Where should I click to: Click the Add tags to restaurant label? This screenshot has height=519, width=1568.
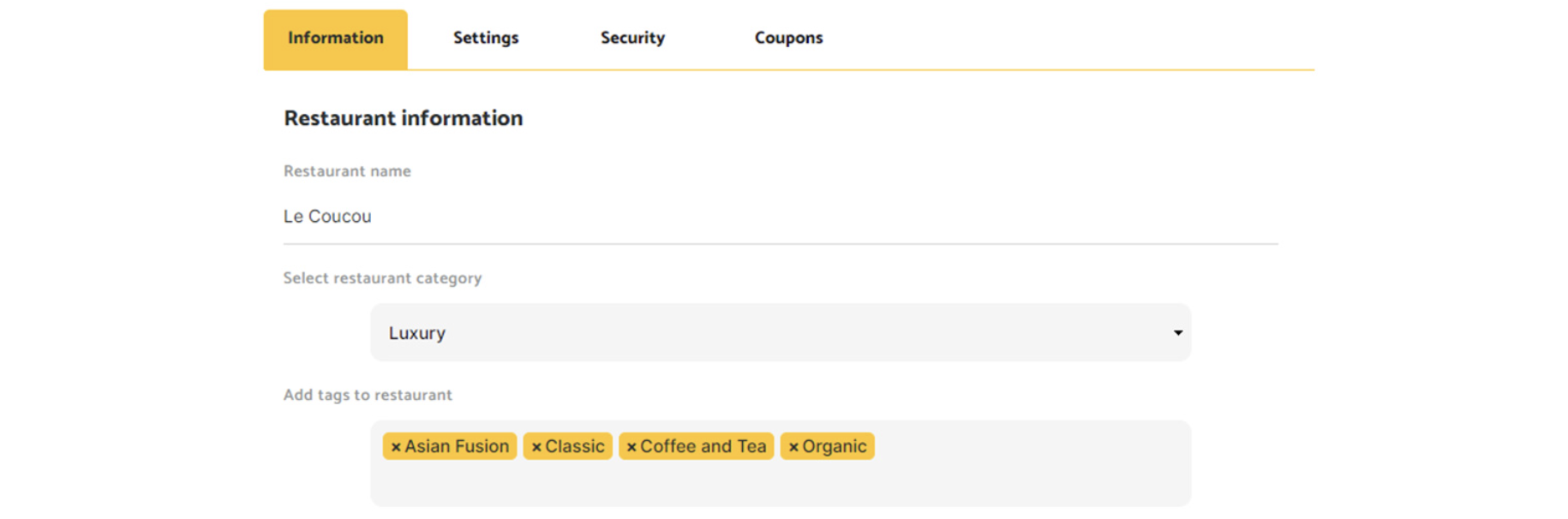(x=368, y=395)
